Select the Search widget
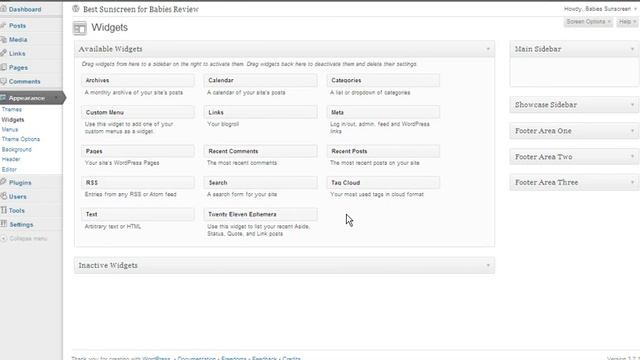The height and width of the screenshot is (360, 640). [260, 182]
